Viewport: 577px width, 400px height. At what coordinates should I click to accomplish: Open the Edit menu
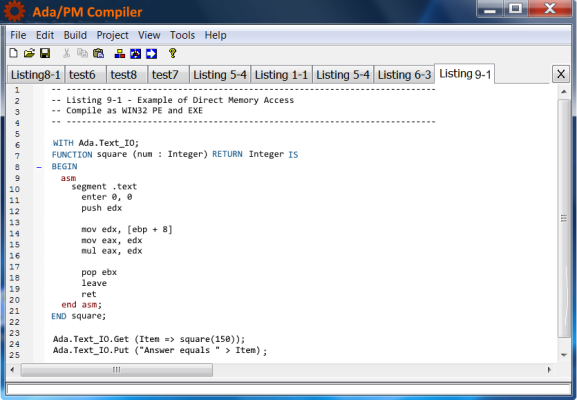pos(45,35)
